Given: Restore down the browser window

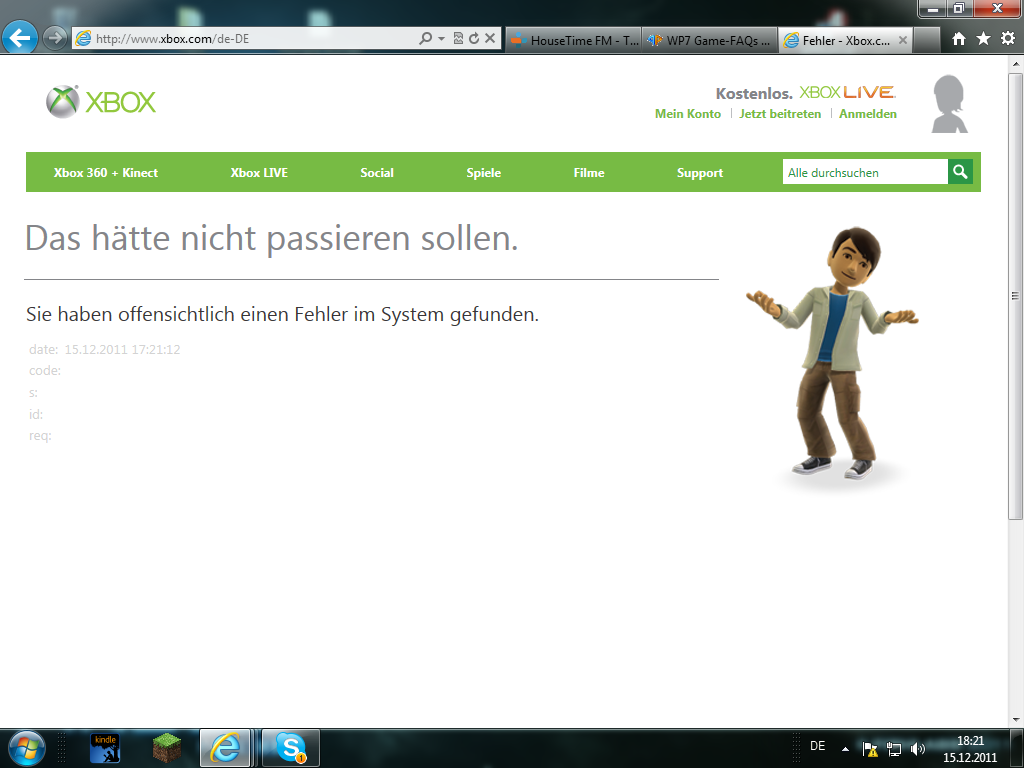Looking at the screenshot, I should (959, 8).
